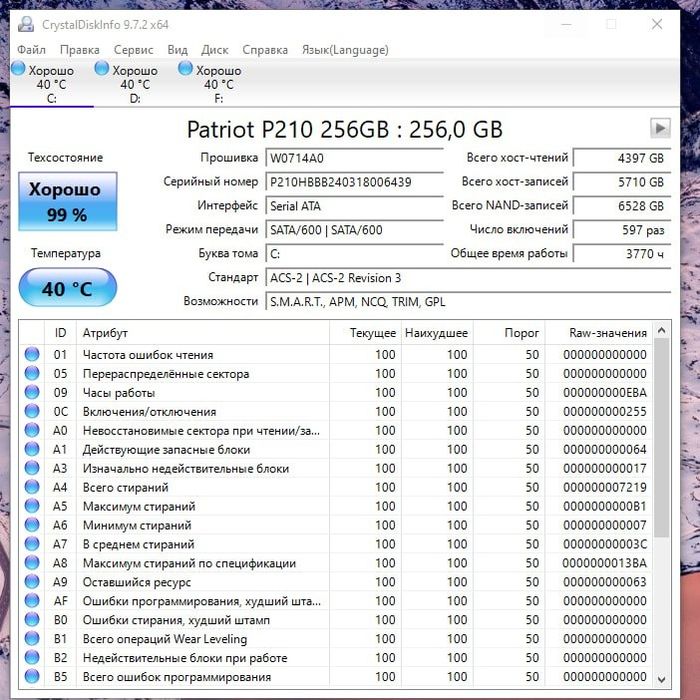Click the attribute list scrollbar thumb

662,438
